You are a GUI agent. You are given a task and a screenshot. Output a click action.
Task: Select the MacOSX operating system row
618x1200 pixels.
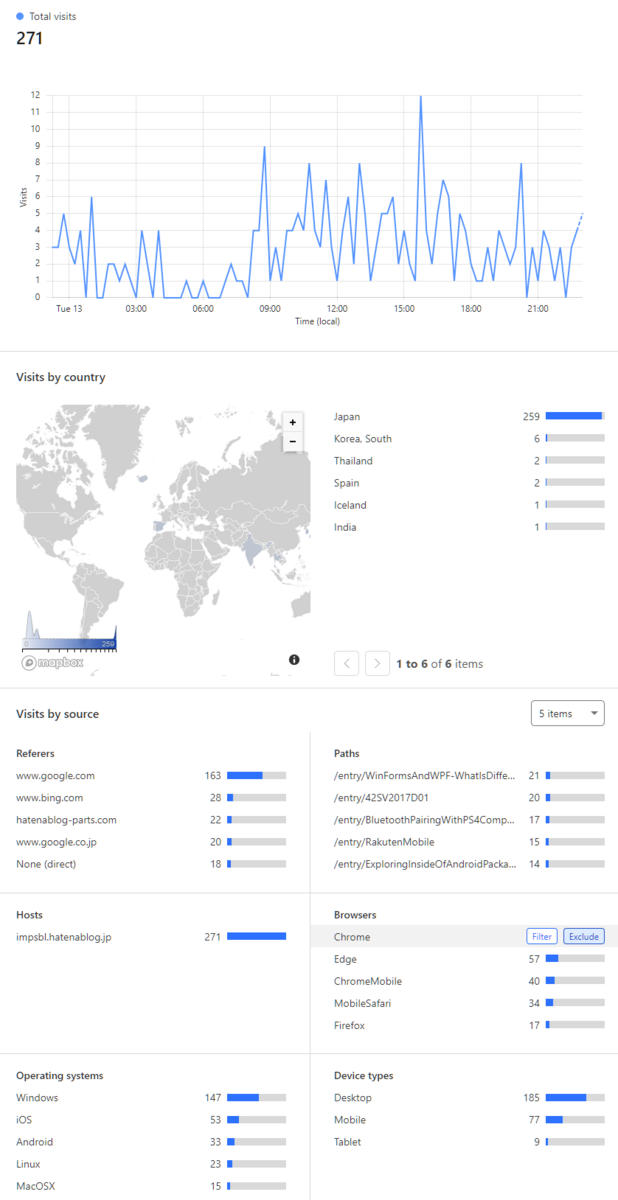coord(151,1186)
